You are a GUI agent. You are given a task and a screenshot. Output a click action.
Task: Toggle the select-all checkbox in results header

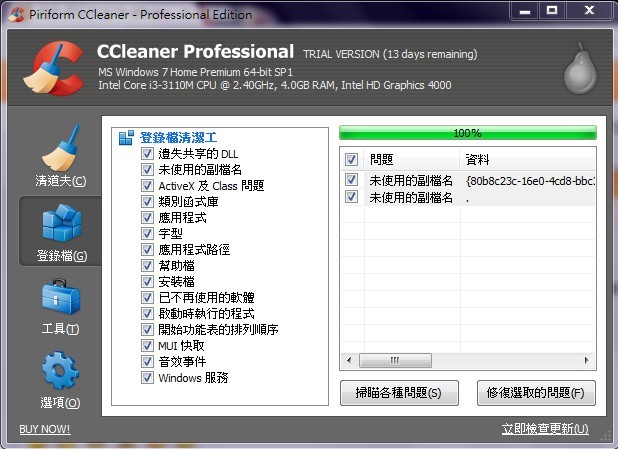click(x=351, y=159)
